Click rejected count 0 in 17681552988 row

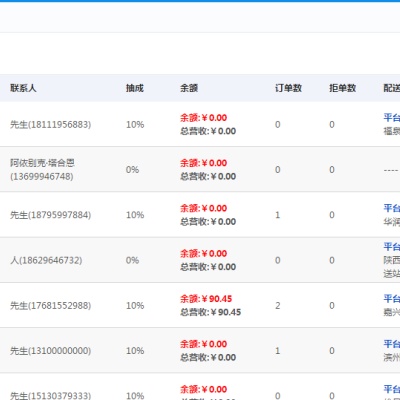(x=332, y=306)
